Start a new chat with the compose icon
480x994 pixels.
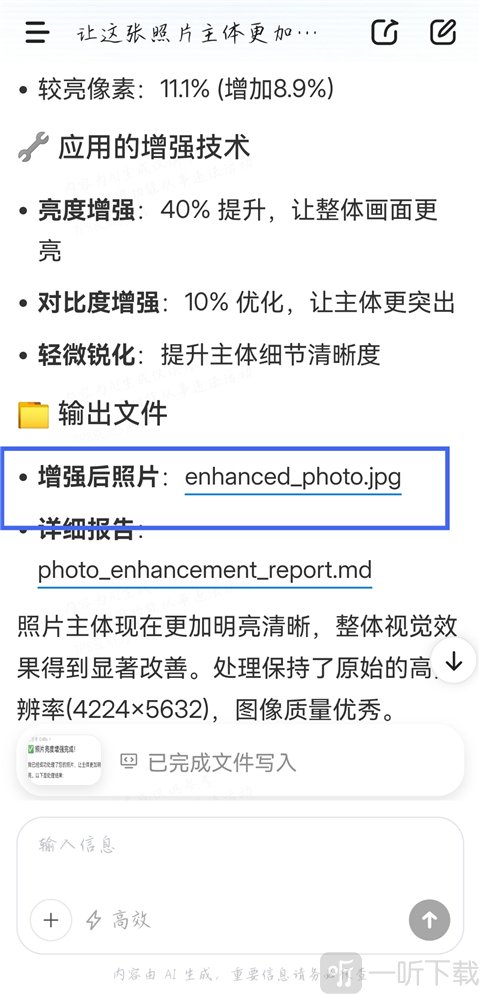point(443,32)
